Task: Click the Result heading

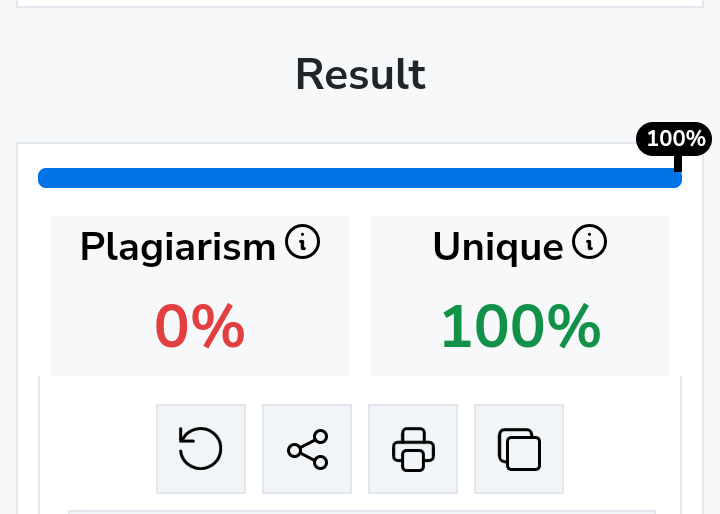Action: coord(360,75)
